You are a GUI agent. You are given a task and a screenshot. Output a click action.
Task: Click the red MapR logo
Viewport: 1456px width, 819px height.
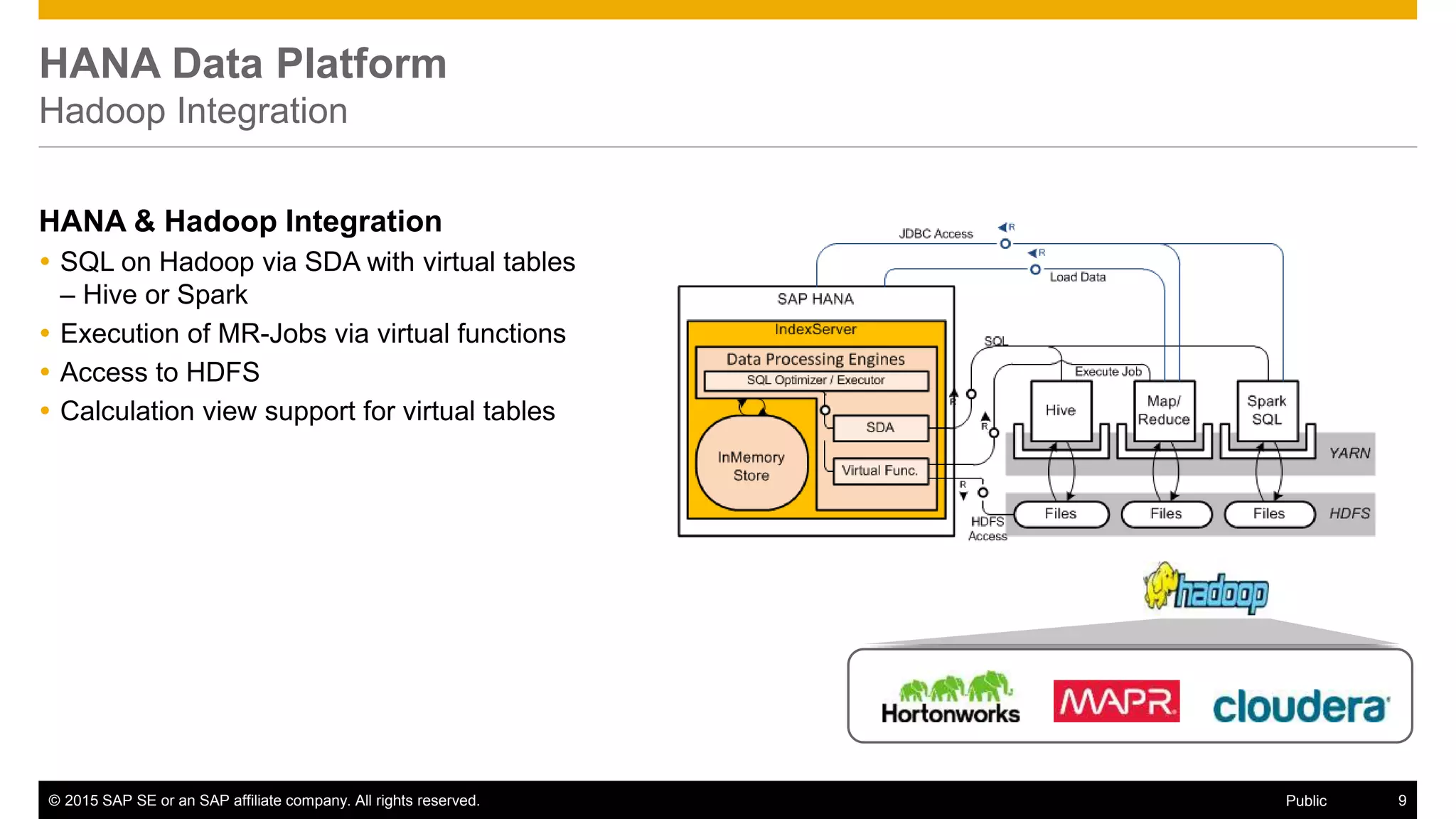[x=1116, y=701]
